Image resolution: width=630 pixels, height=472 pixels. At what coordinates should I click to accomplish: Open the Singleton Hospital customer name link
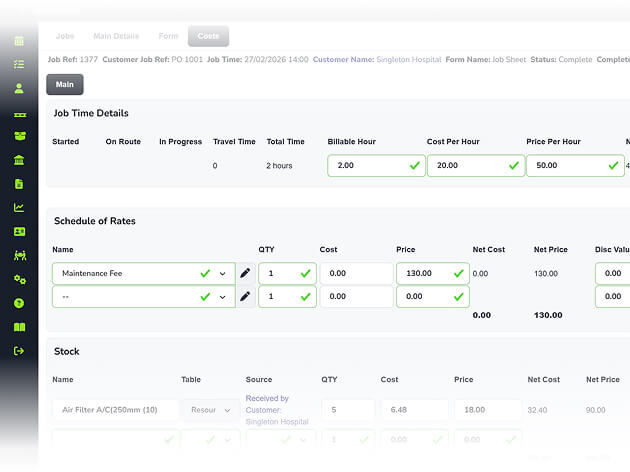point(409,59)
